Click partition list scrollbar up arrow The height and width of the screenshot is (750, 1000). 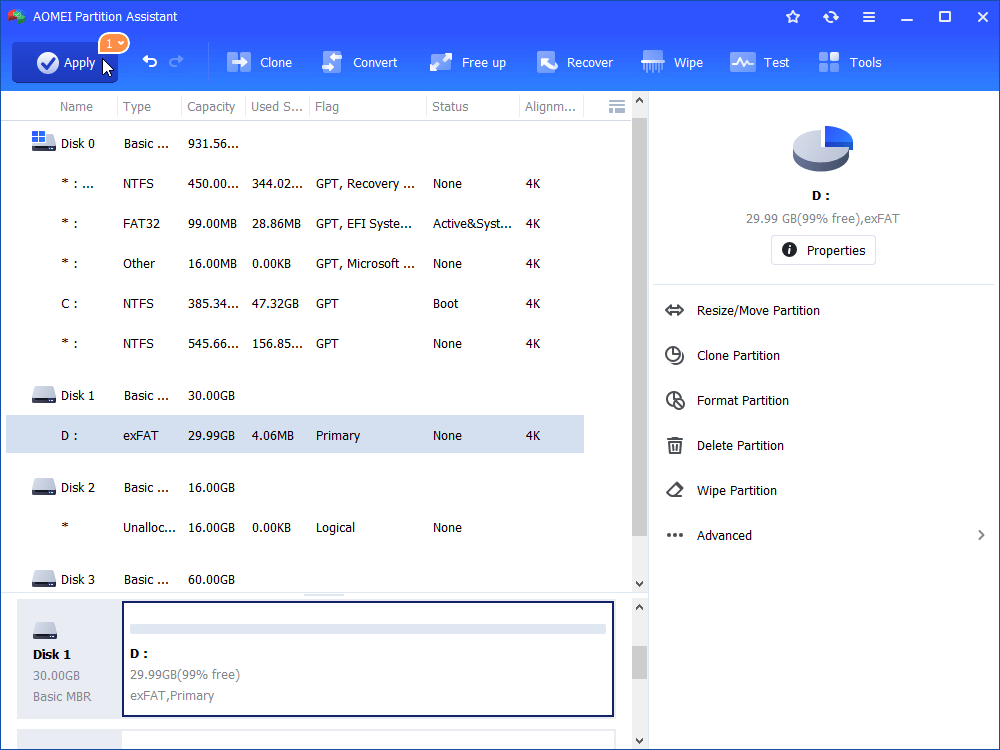click(640, 100)
